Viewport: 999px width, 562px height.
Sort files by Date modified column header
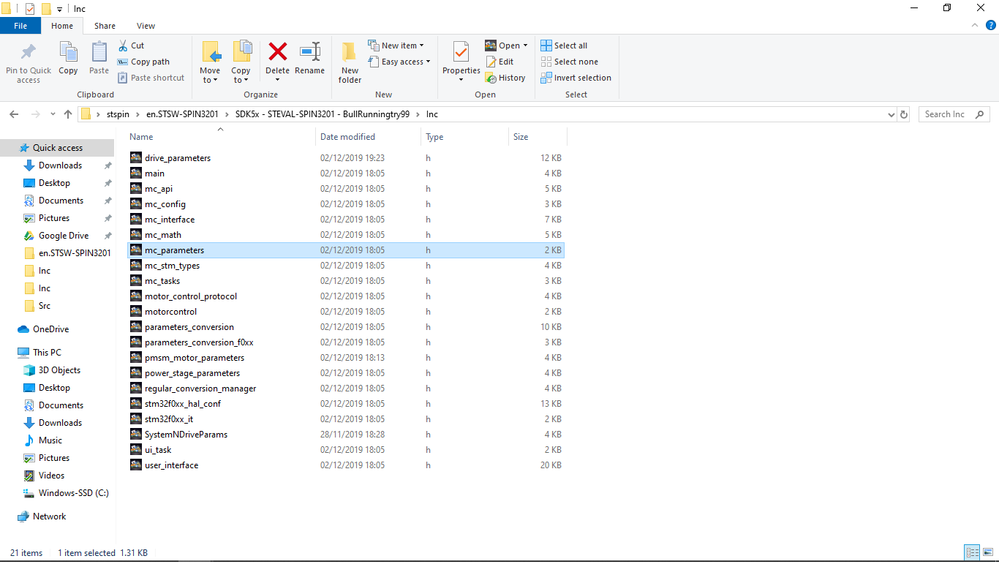pos(347,136)
